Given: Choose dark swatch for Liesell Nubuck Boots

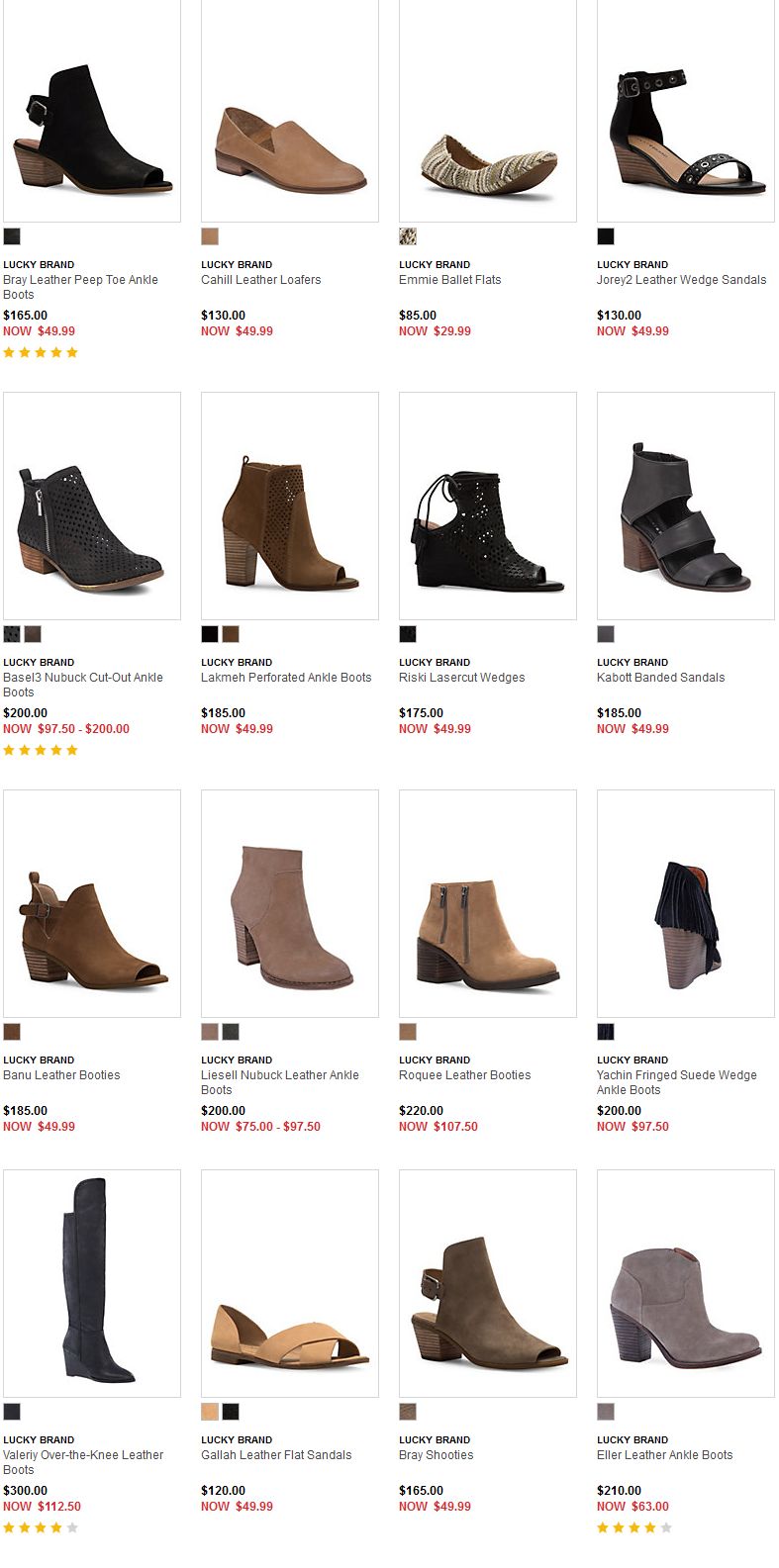Looking at the screenshot, I should pyautogui.click(x=231, y=1032).
